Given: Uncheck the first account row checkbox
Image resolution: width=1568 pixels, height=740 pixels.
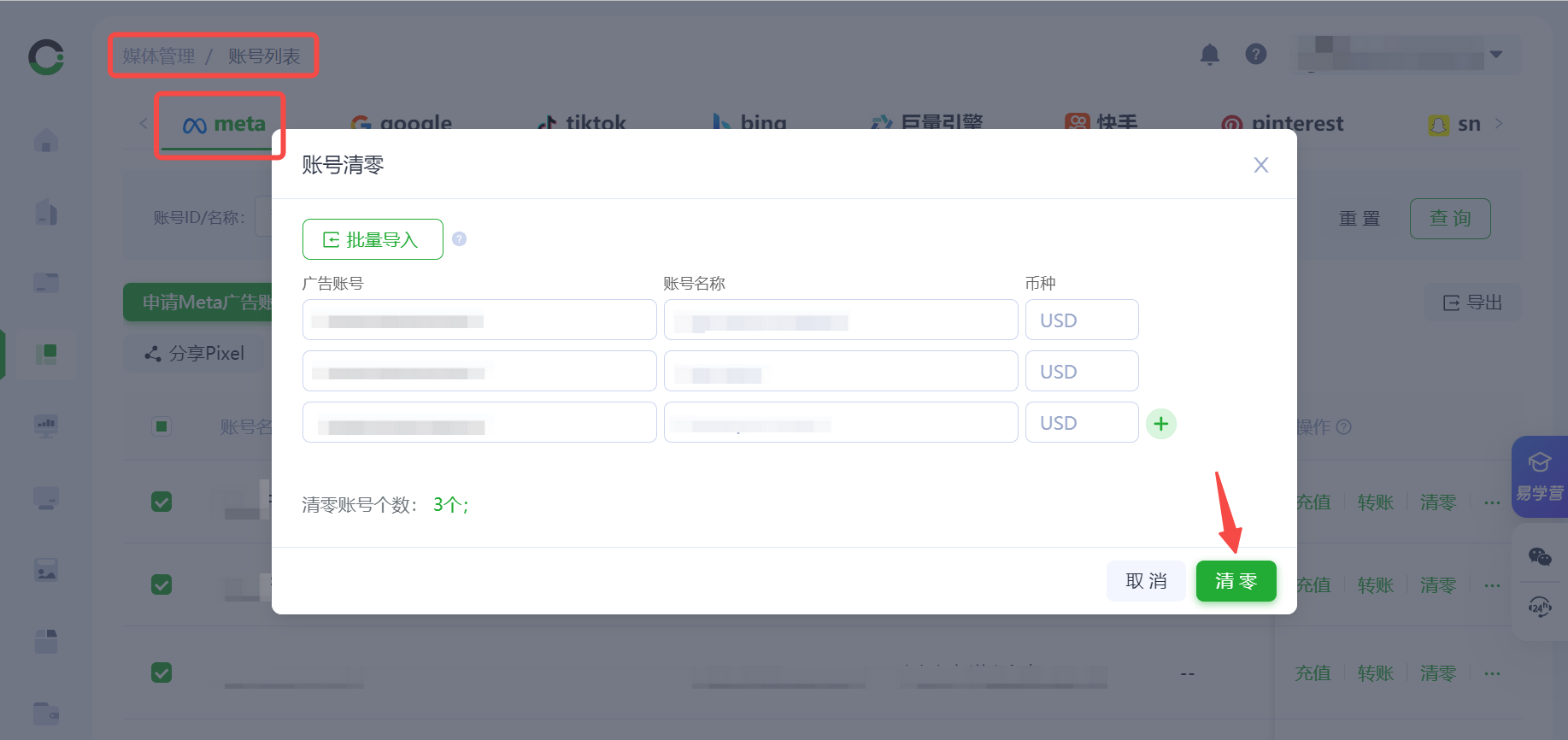Looking at the screenshot, I should [161, 502].
